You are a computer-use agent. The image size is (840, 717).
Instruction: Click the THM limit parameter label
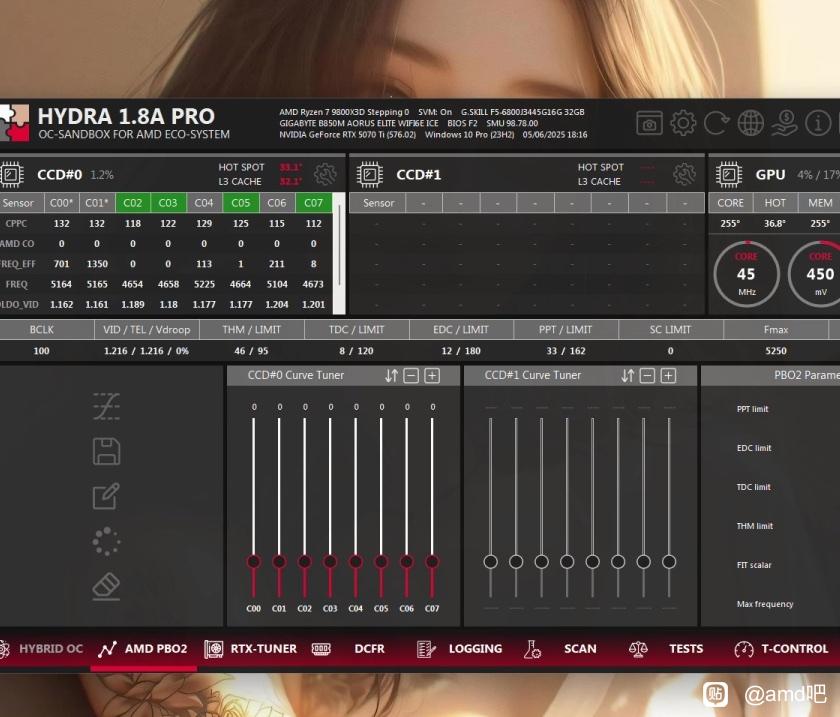coord(754,526)
